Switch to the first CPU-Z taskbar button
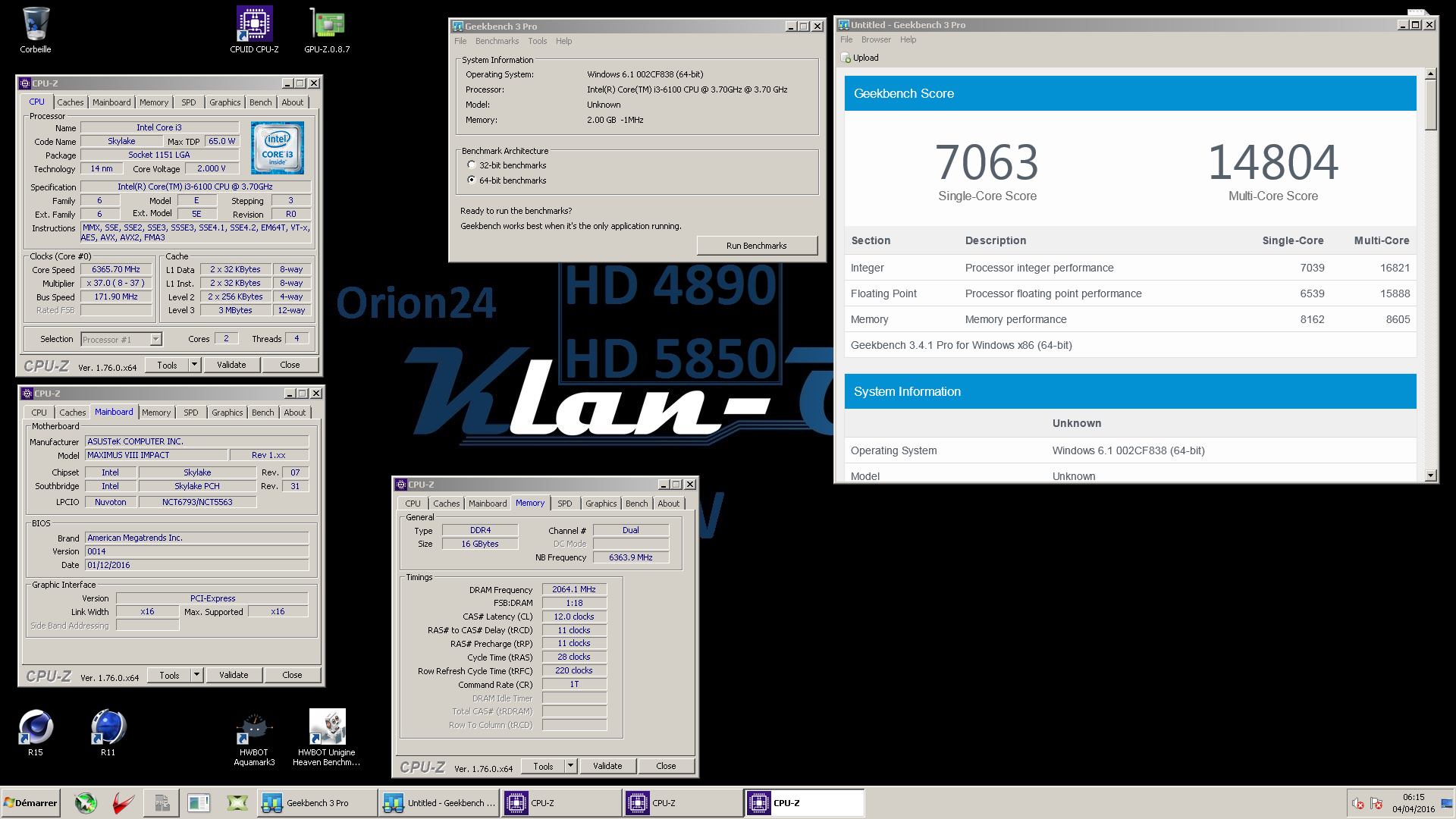The width and height of the screenshot is (1456, 819). click(561, 803)
